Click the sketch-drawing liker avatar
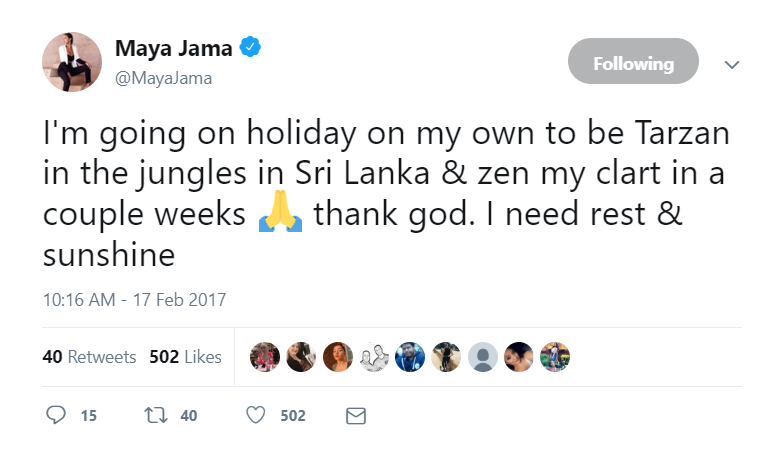The height and width of the screenshot is (458, 781). [x=374, y=357]
